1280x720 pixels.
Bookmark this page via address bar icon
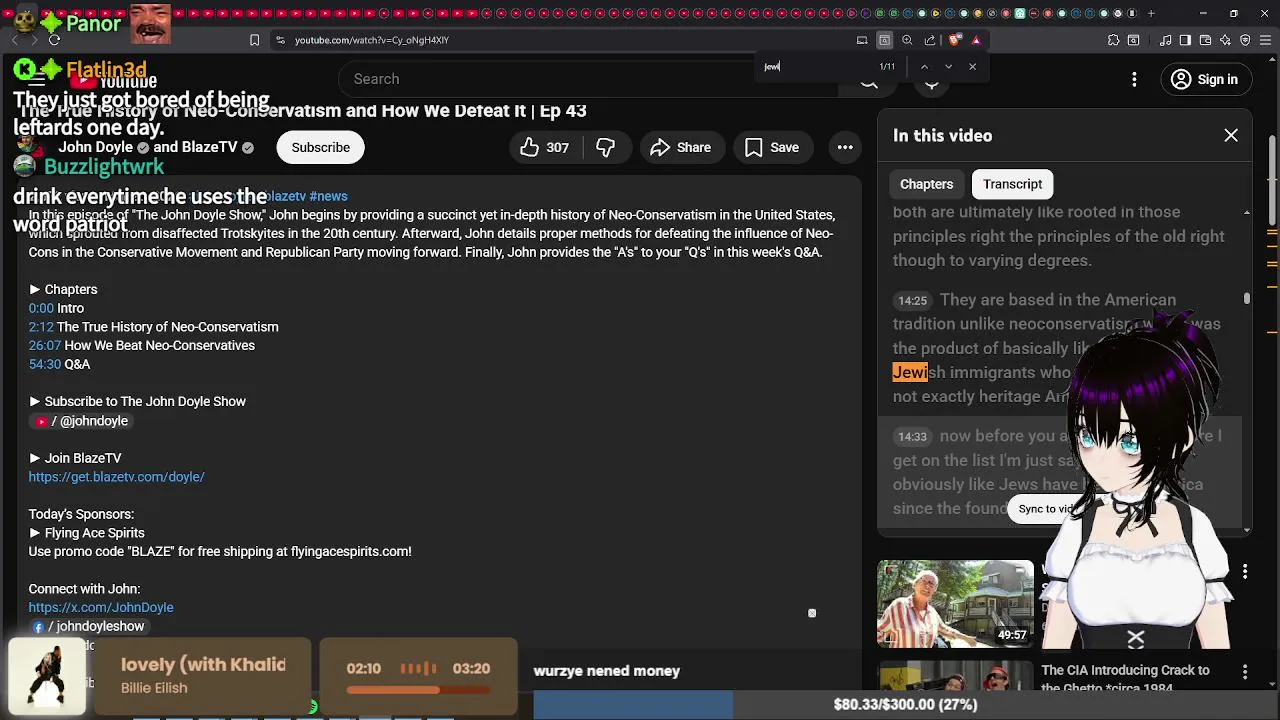click(254, 40)
